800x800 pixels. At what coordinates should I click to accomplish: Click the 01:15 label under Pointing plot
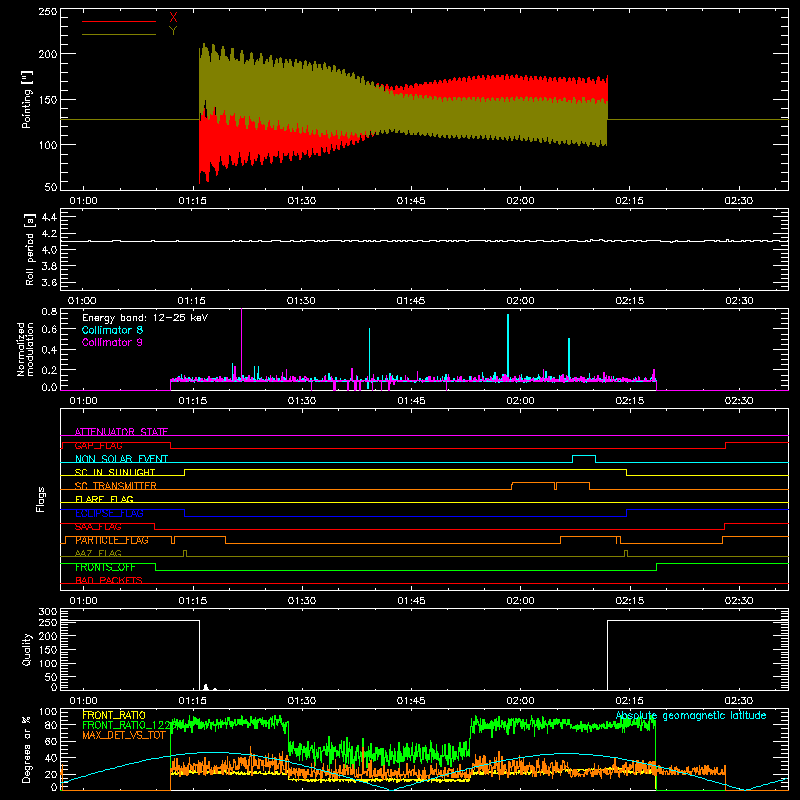(192, 201)
